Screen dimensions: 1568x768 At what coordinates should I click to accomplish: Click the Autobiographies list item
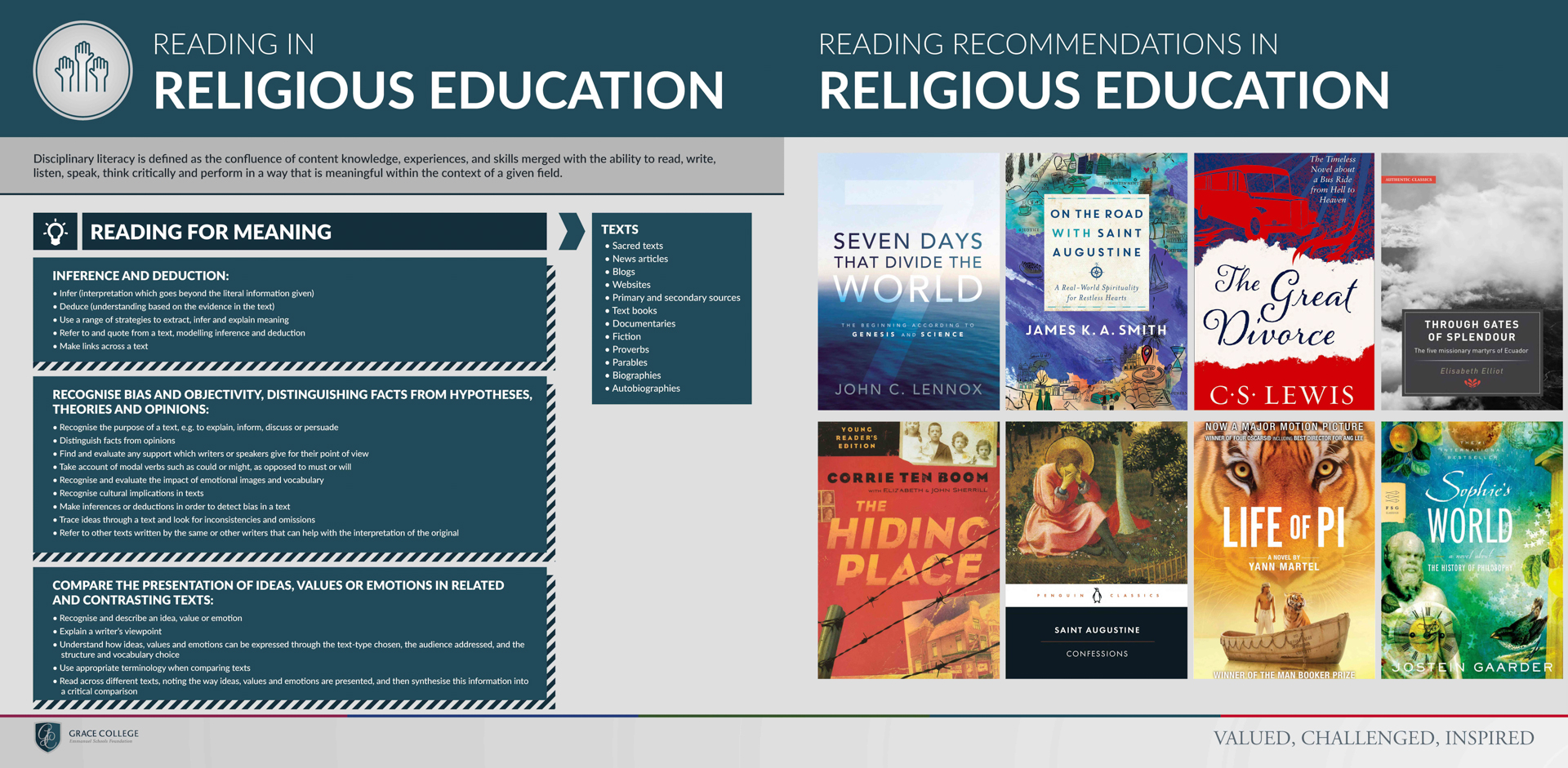pyautogui.click(x=645, y=388)
